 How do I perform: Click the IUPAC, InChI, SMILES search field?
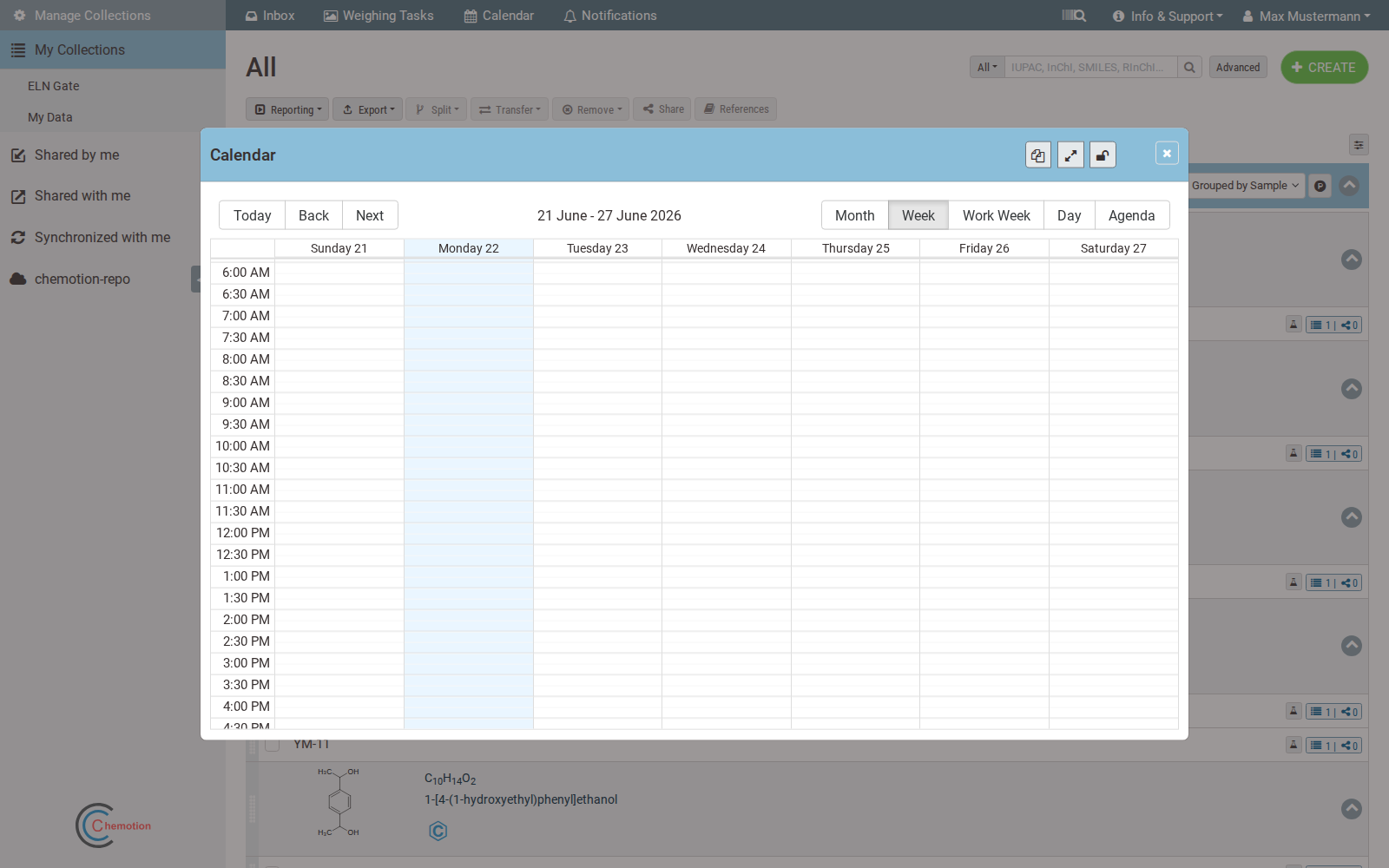pyautogui.click(x=1090, y=67)
